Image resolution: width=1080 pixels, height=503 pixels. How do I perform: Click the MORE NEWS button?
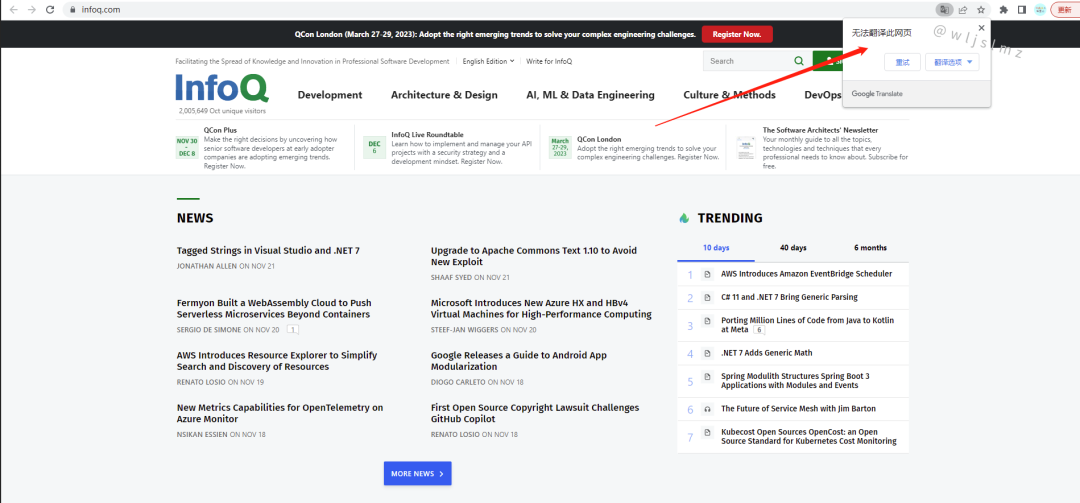point(417,473)
